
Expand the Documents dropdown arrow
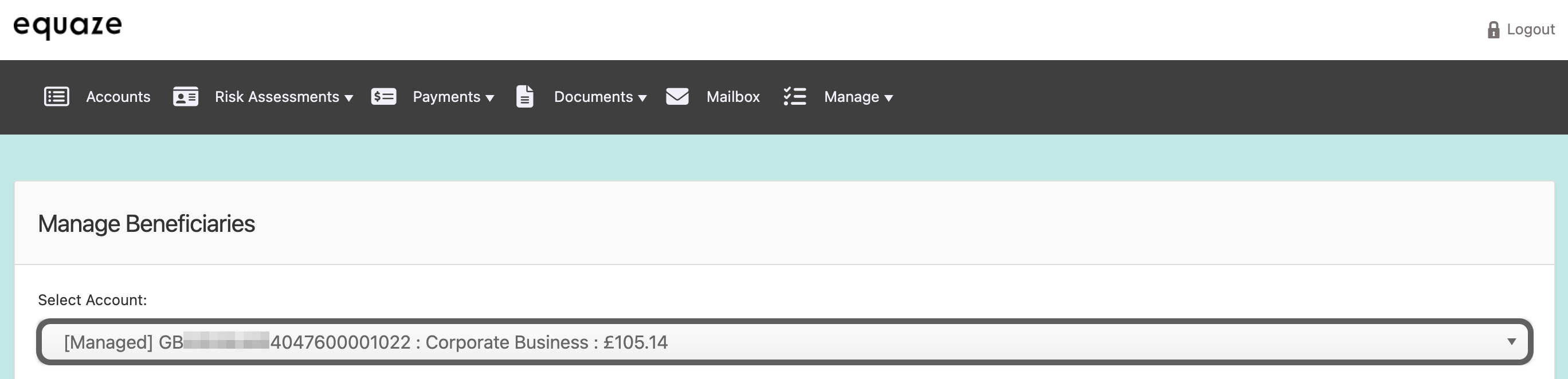(x=642, y=98)
